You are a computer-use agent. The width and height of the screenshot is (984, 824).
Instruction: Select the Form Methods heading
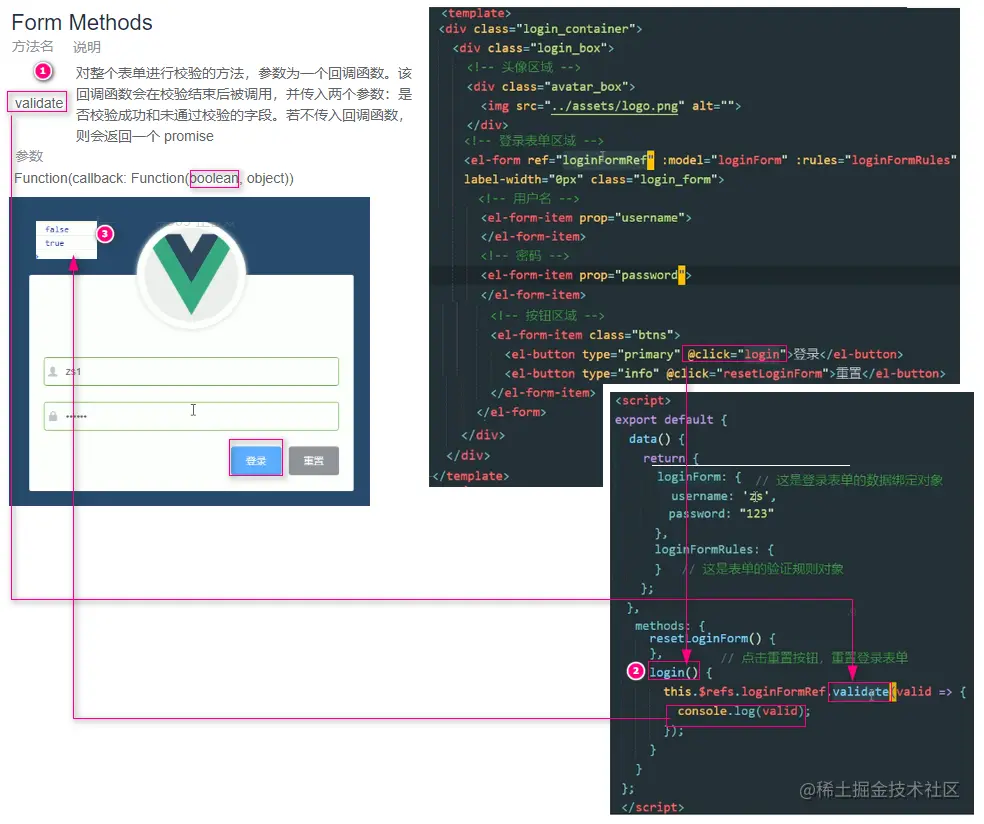tap(82, 23)
